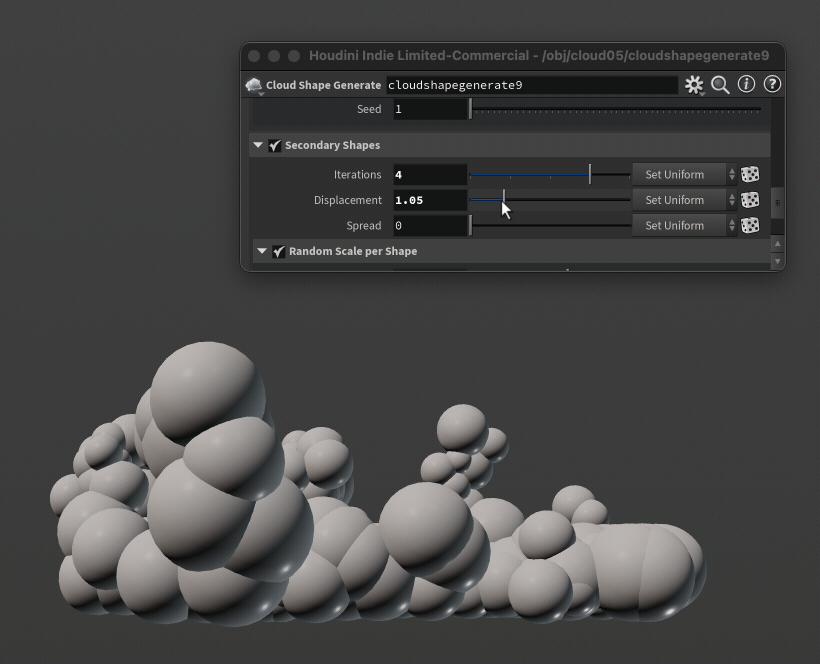Click the scrollbar down arrow
The width and height of the screenshot is (820, 664).
click(778, 260)
